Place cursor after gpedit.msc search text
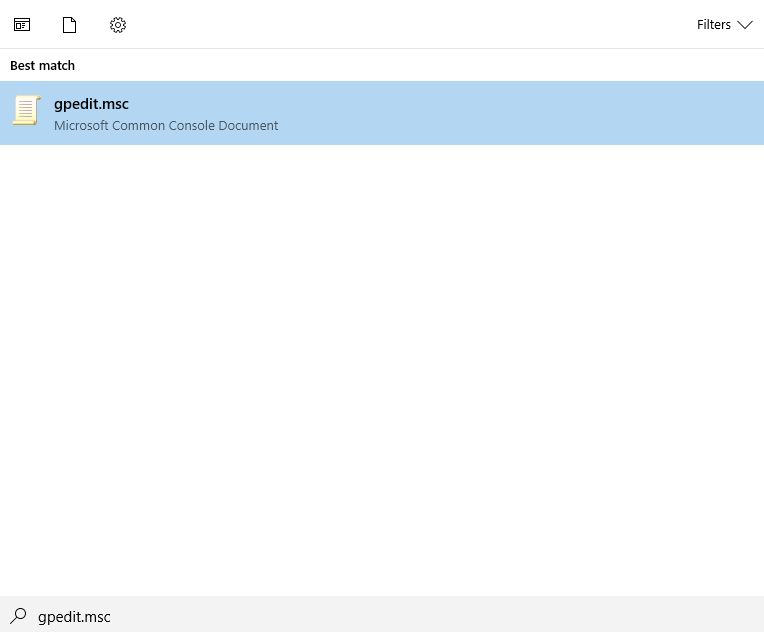Image resolution: width=764 pixels, height=632 pixels. point(111,617)
